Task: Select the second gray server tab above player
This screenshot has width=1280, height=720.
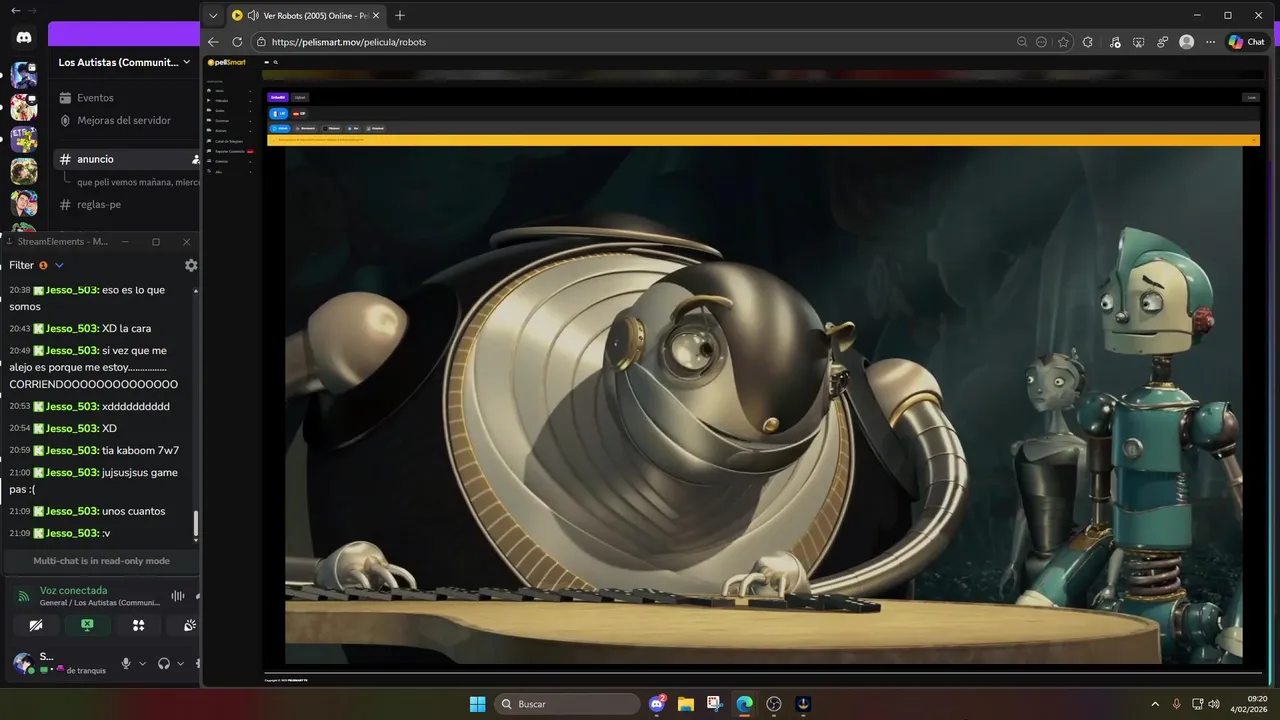Action: [x=300, y=97]
